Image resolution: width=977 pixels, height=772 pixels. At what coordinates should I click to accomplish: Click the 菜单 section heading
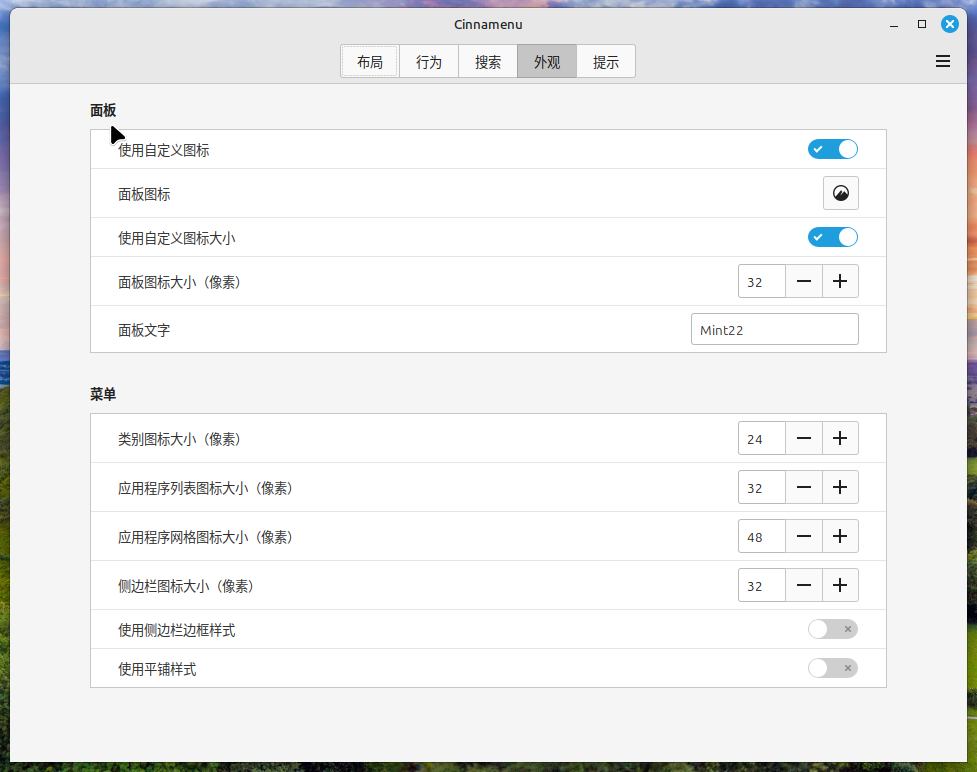103,394
